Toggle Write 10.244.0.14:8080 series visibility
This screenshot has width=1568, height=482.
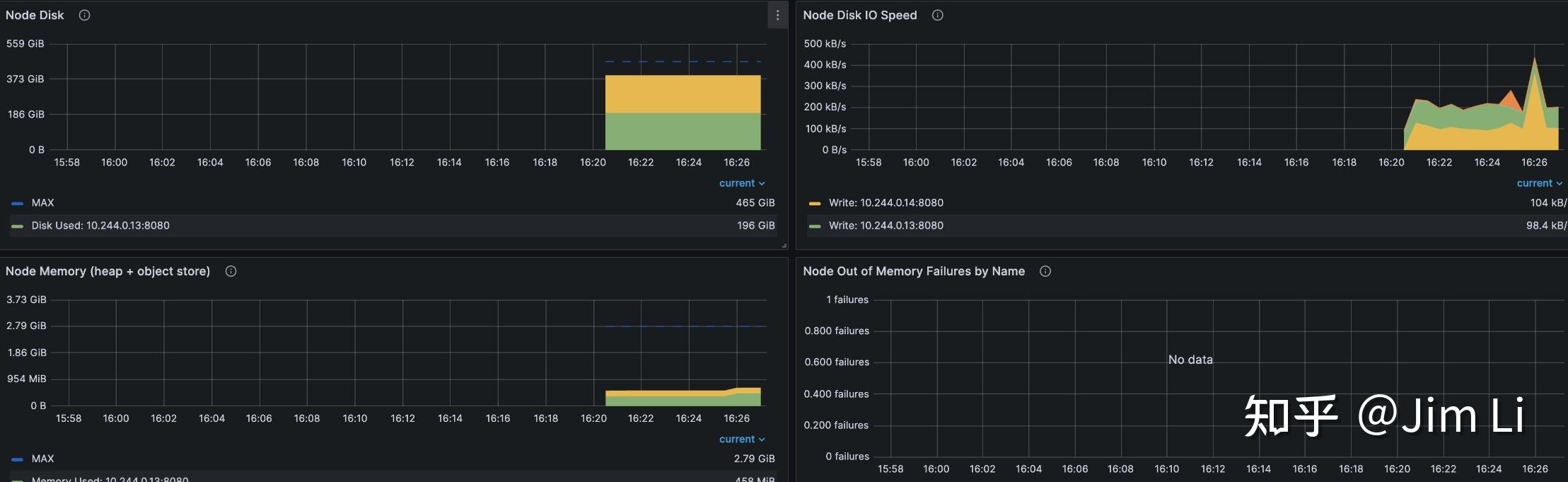pyautogui.click(x=885, y=202)
